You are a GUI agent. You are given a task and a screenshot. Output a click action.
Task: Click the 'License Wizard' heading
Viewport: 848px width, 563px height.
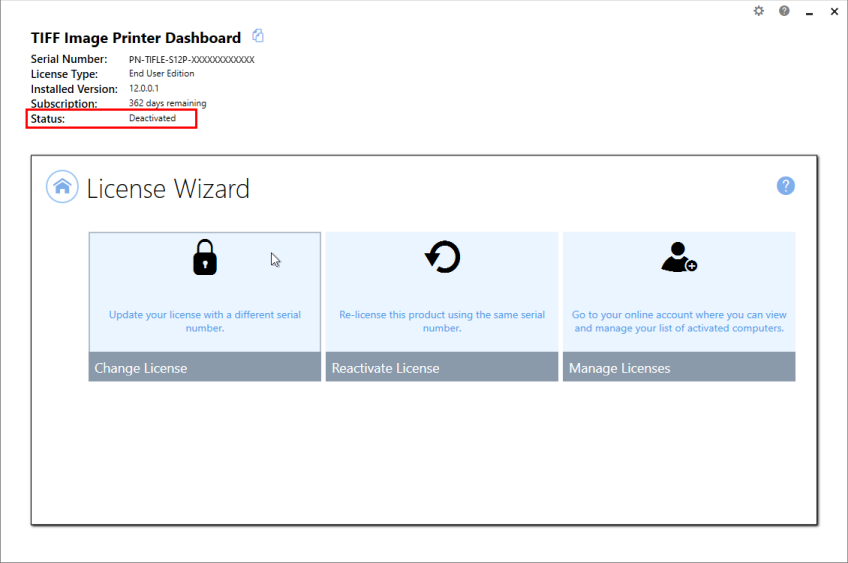[168, 189]
